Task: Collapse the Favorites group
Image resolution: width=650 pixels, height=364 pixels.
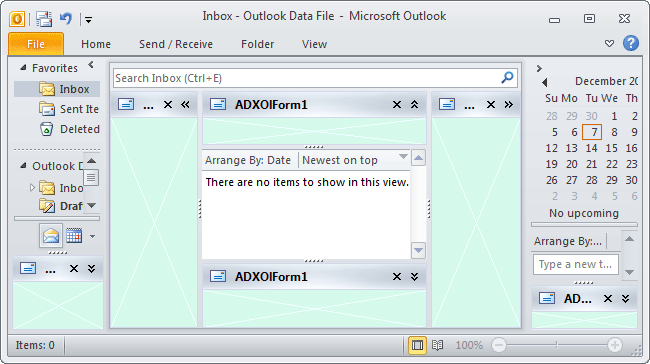Action: (x=24, y=67)
